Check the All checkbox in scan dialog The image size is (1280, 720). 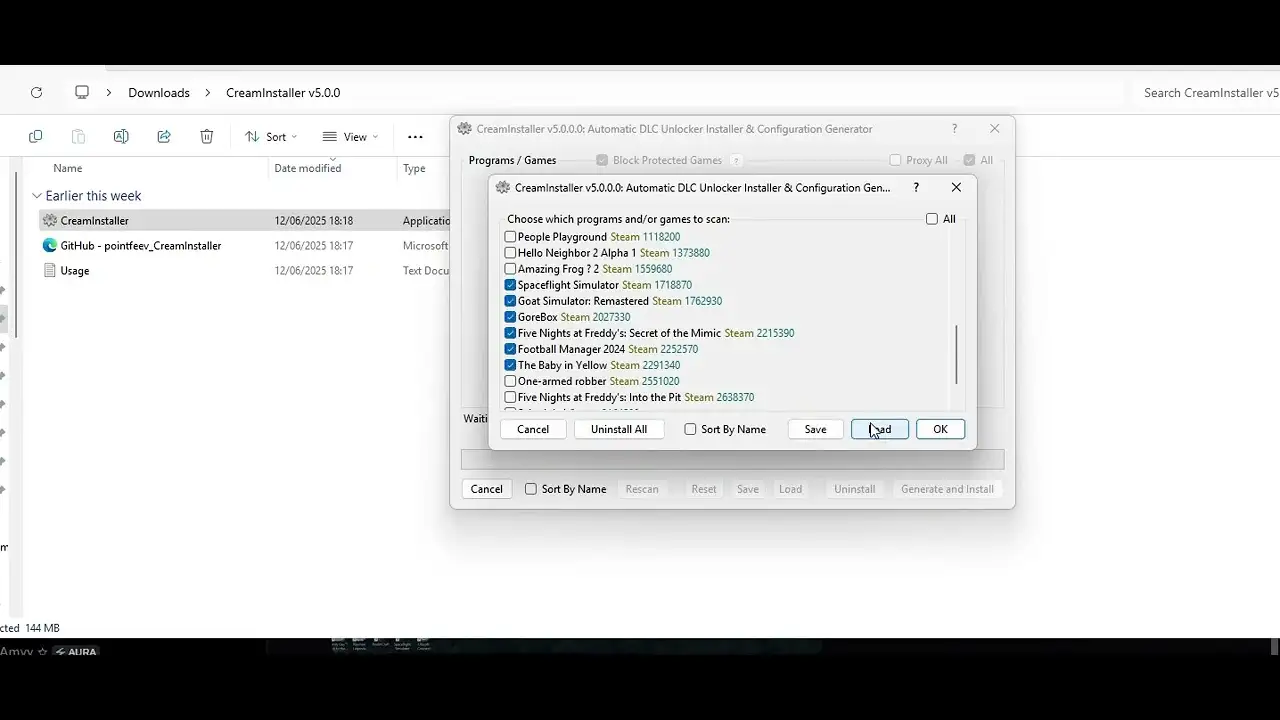click(x=932, y=219)
